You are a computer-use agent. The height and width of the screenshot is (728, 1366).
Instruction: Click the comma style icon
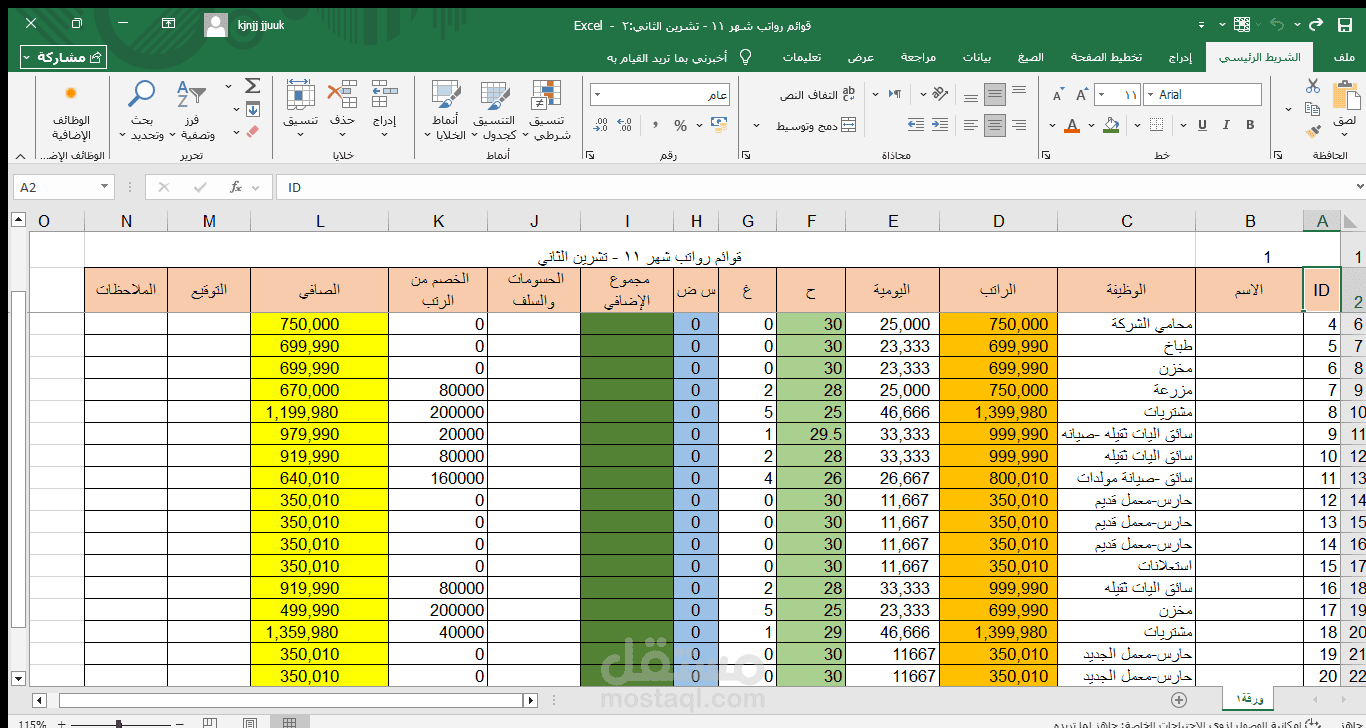pos(654,125)
